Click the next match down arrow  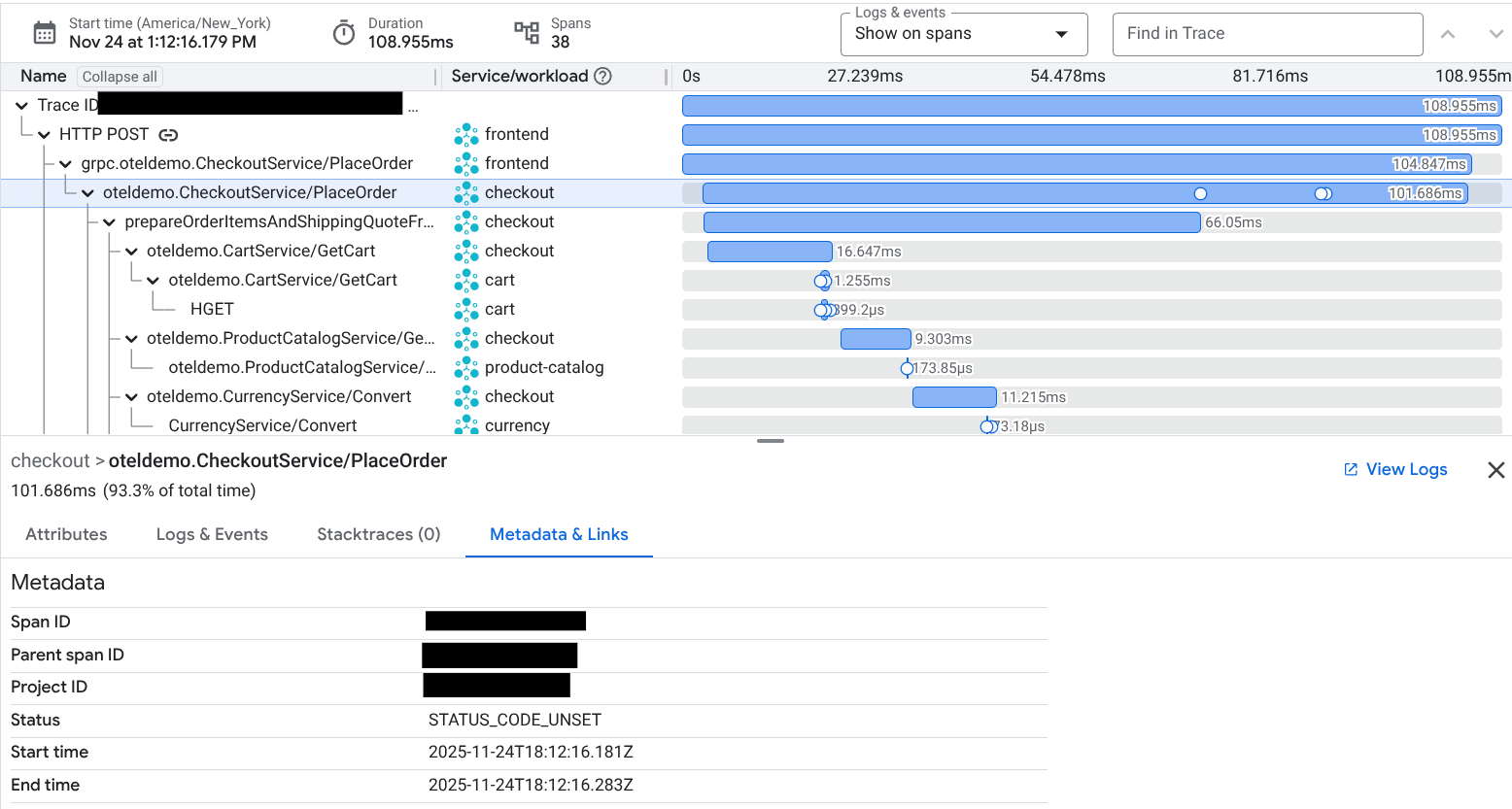coord(1495,34)
